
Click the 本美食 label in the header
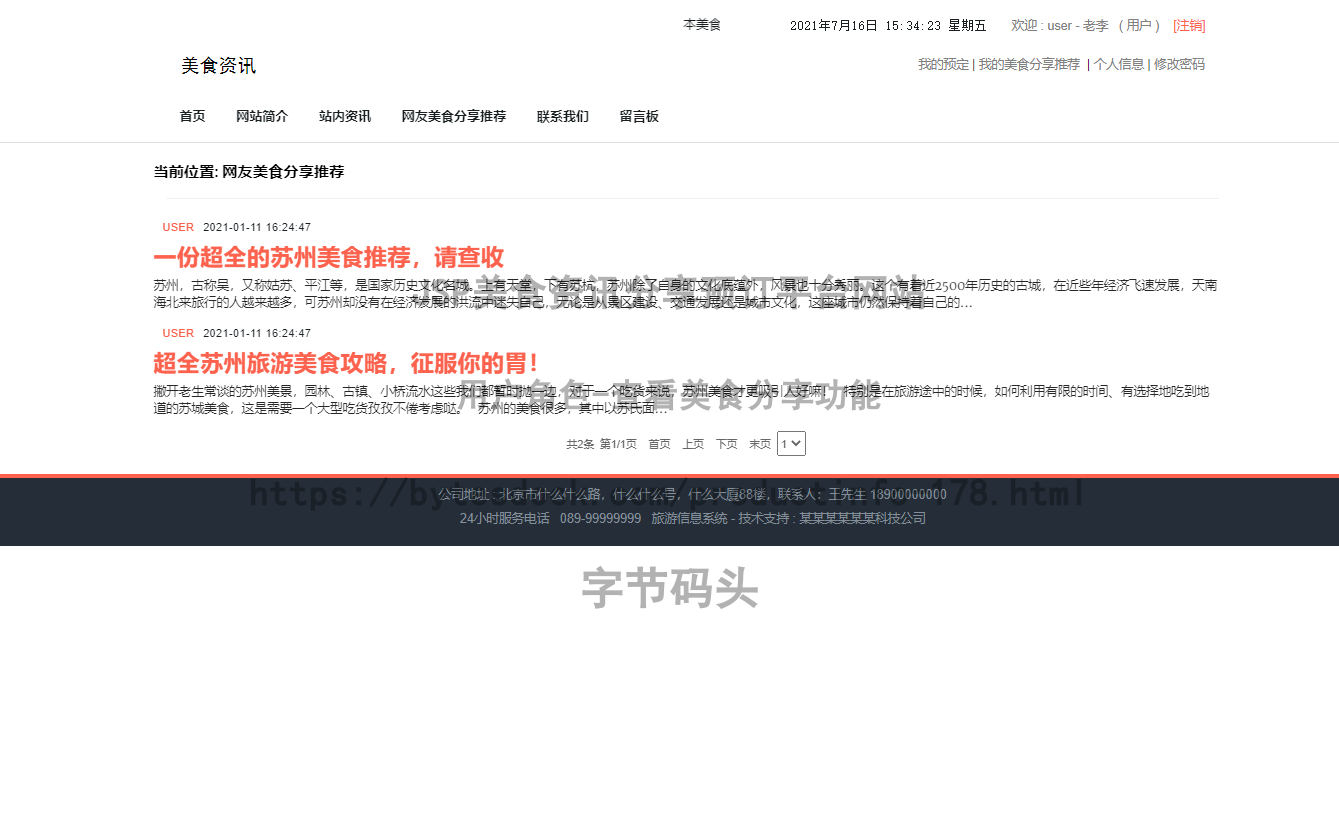(x=701, y=24)
